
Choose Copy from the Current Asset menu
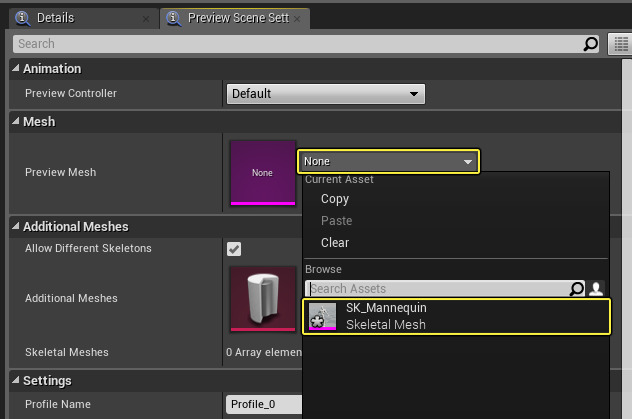(x=335, y=199)
